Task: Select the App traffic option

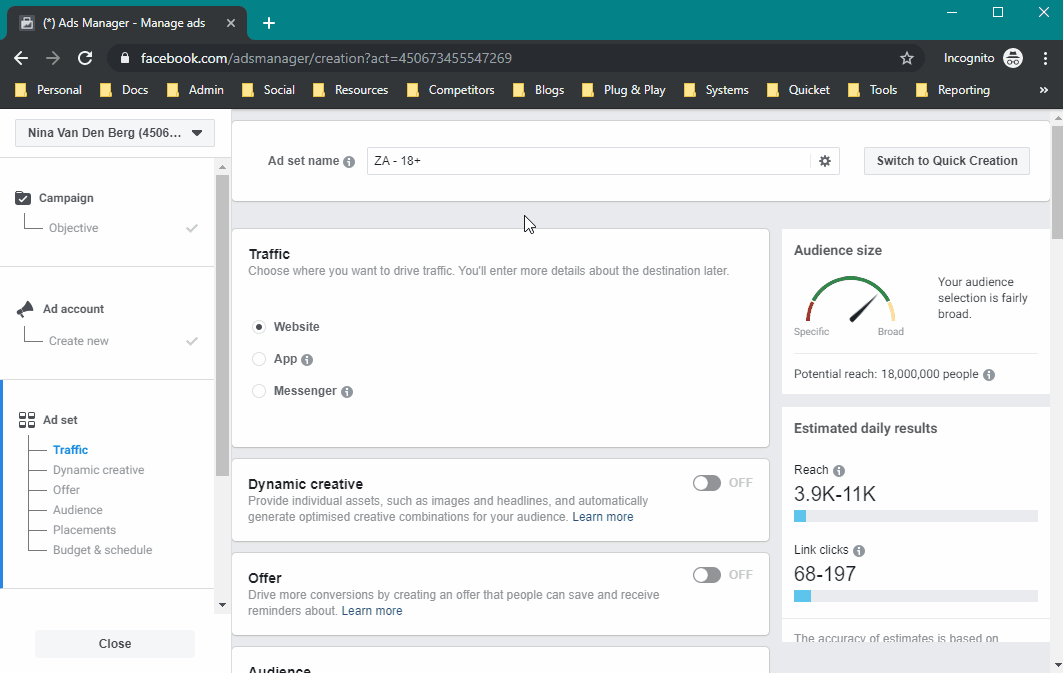Action: click(259, 359)
